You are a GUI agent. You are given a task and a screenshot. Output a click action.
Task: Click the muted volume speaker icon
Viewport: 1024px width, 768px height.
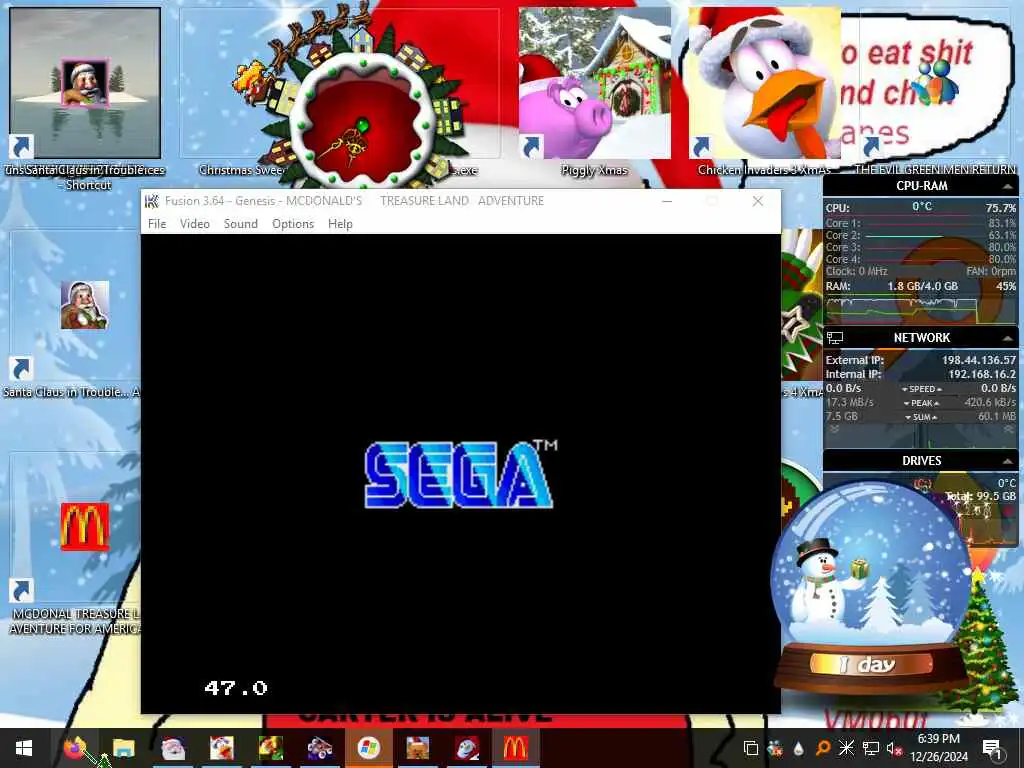tap(894, 748)
